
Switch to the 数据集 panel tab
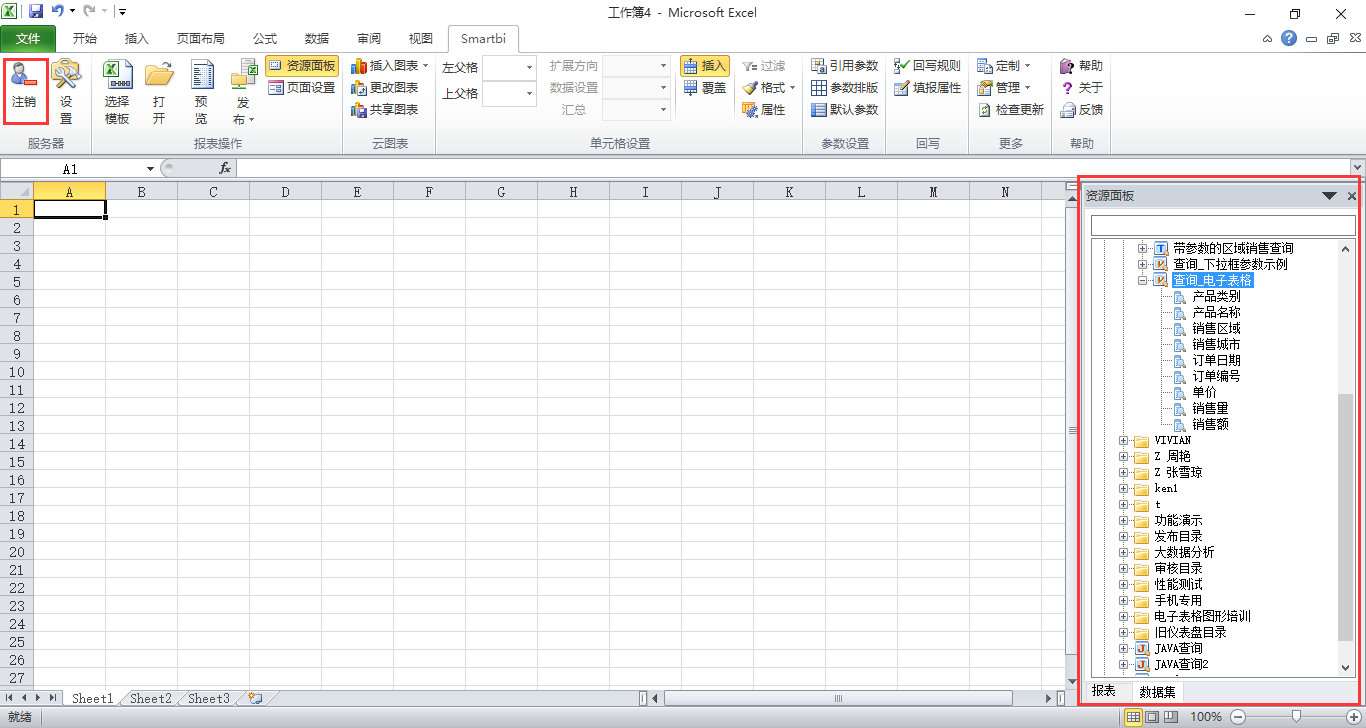pos(1156,691)
